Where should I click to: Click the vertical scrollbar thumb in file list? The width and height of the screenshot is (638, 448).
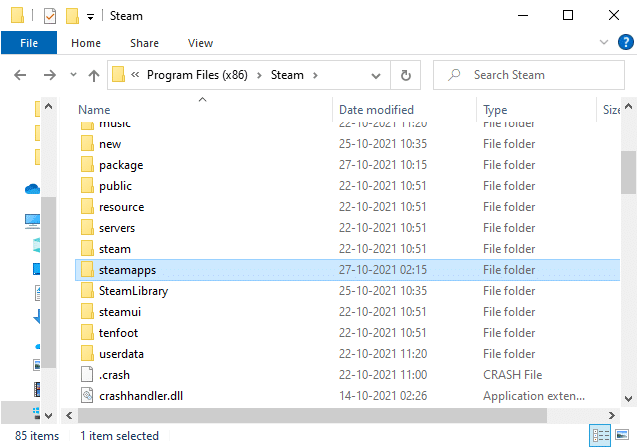629,173
